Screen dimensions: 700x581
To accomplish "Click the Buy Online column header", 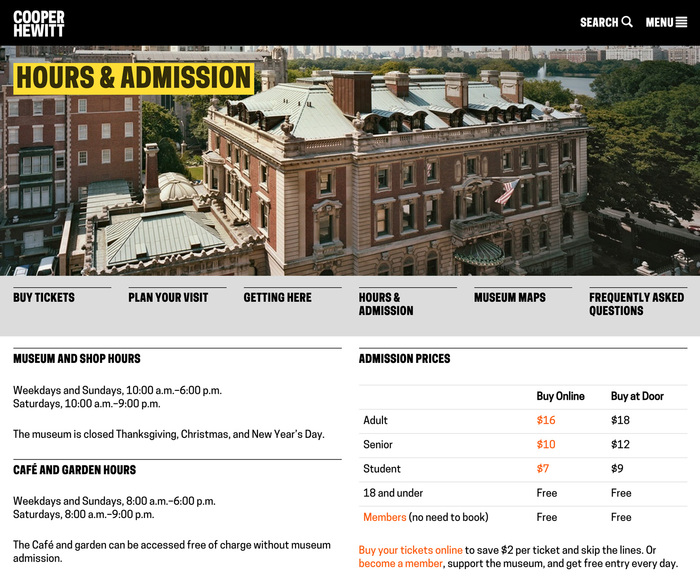I will tap(560, 396).
